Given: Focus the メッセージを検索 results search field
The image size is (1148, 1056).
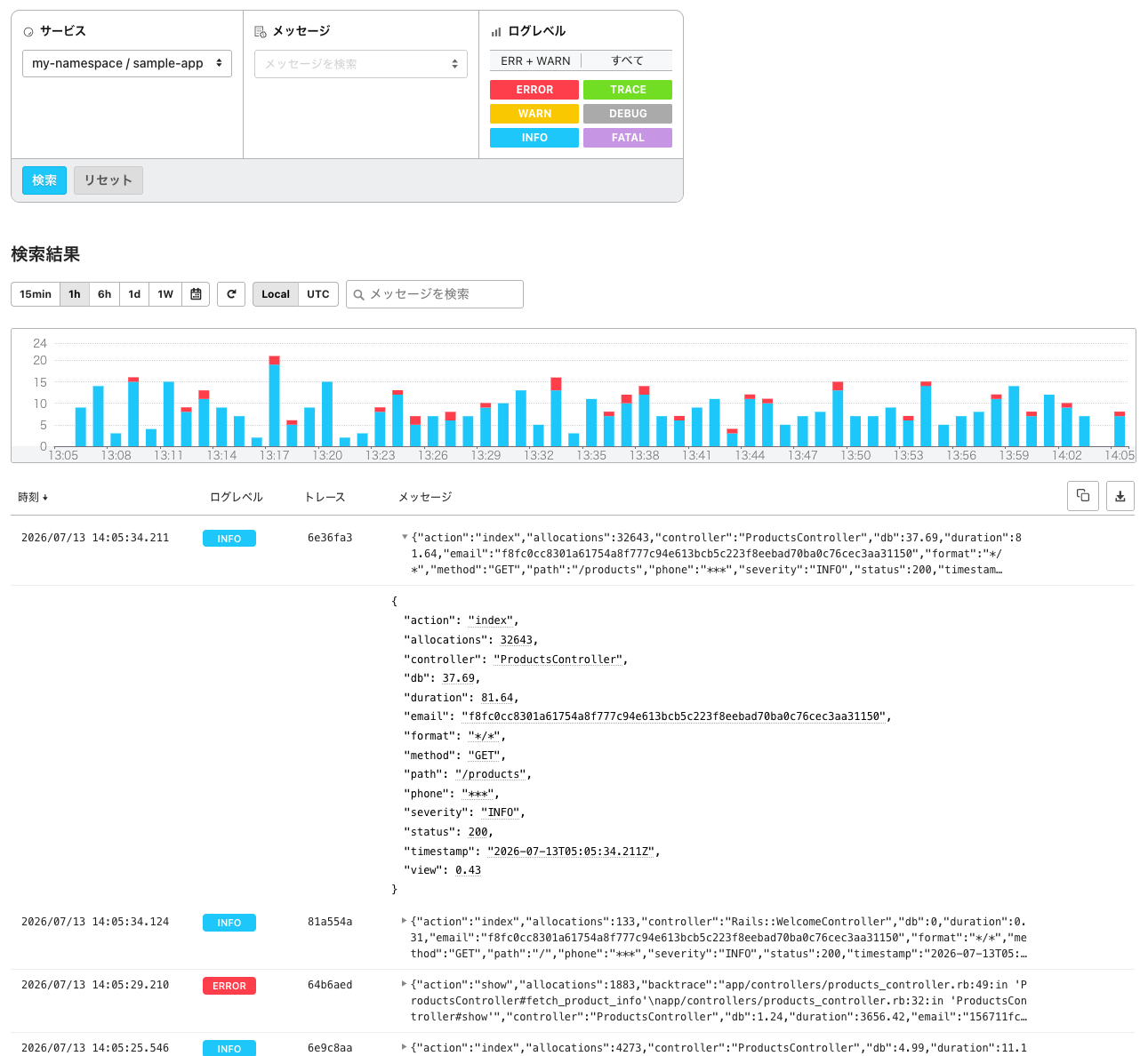Looking at the screenshot, I should click(x=435, y=294).
